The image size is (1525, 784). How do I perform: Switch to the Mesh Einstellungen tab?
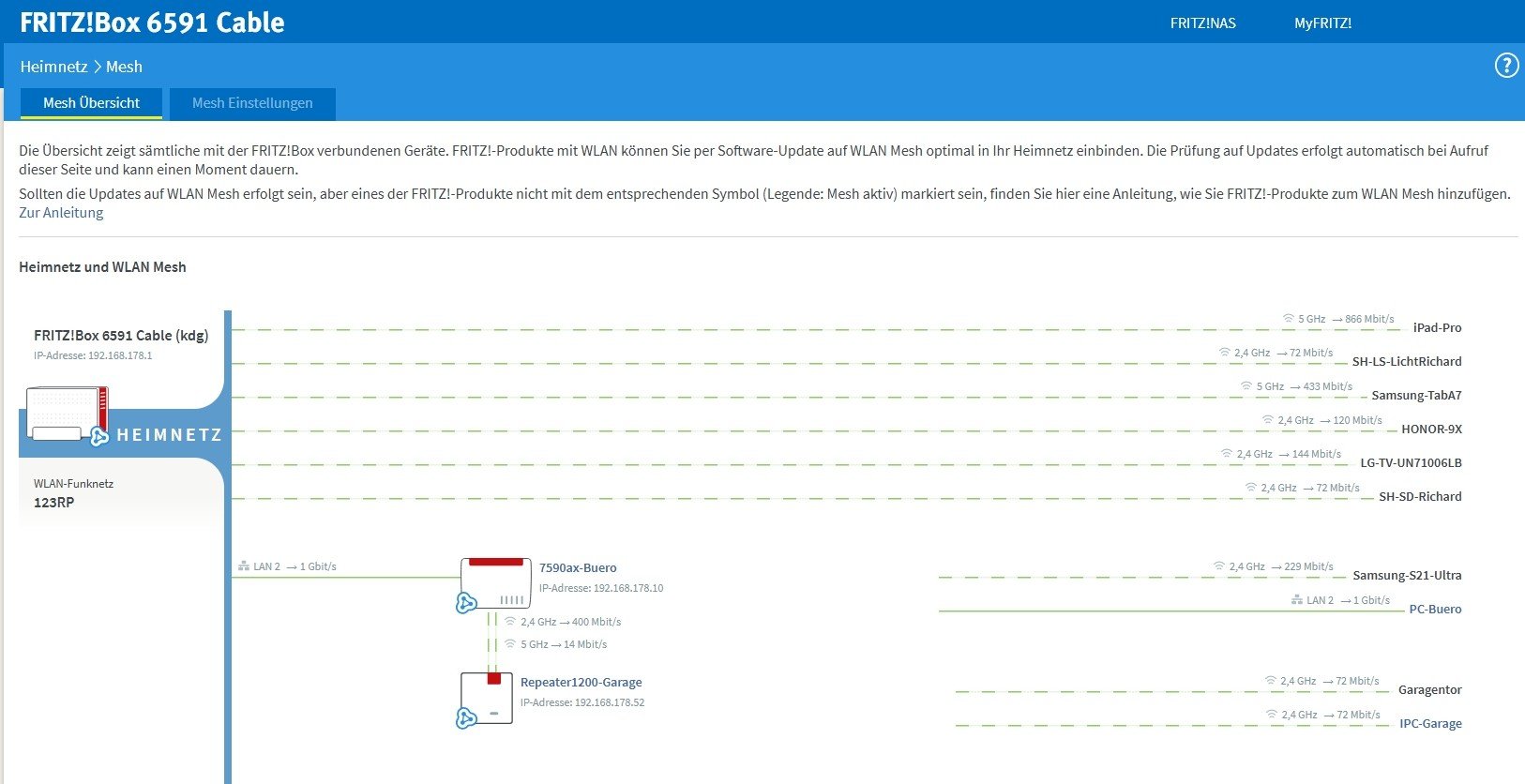(252, 103)
